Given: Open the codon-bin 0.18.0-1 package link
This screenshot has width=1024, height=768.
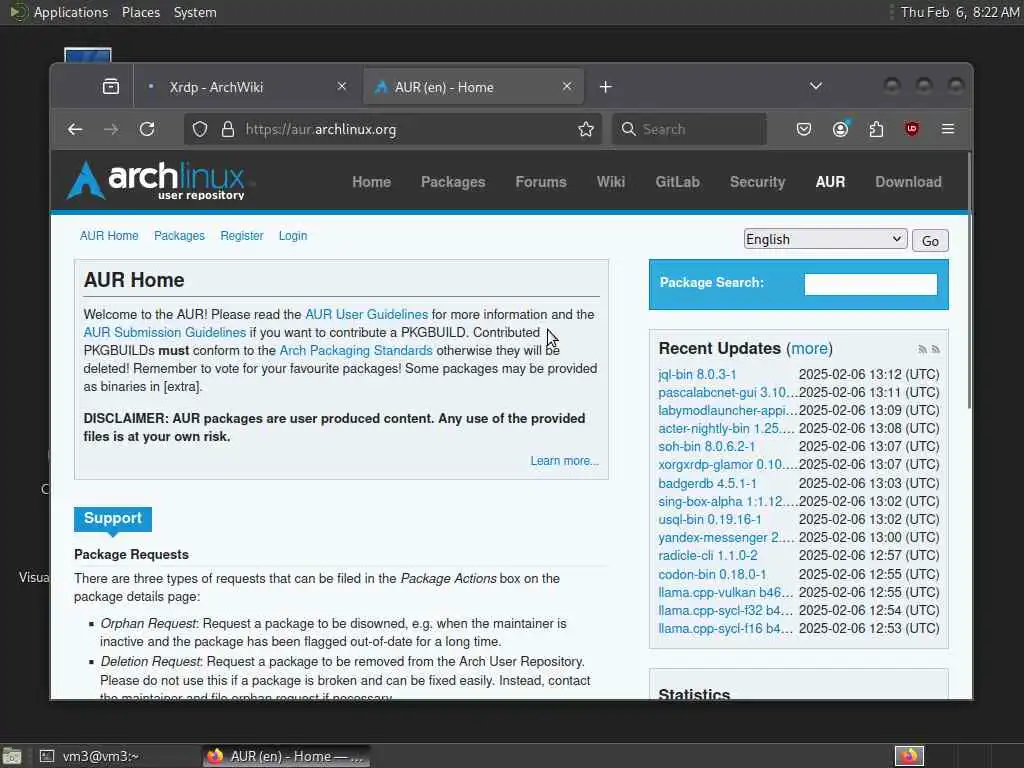Looking at the screenshot, I should tap(712, 575).
